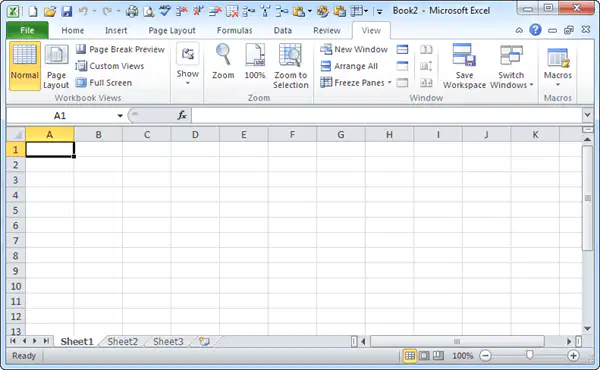The image size is (600, 370).
Task: Switch to the Sheet2 tab
Action: [x=122, y=341]
